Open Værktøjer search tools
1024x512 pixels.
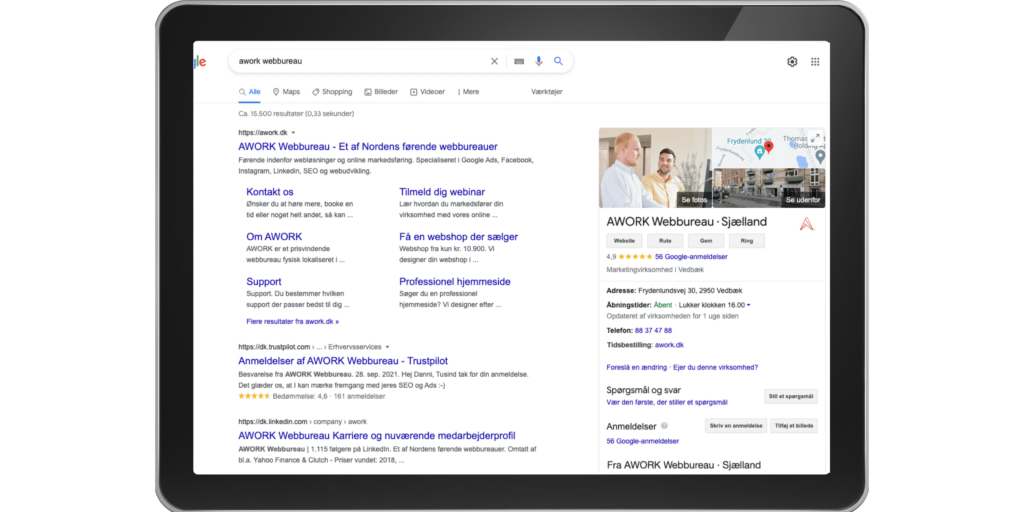pos(547,92)
